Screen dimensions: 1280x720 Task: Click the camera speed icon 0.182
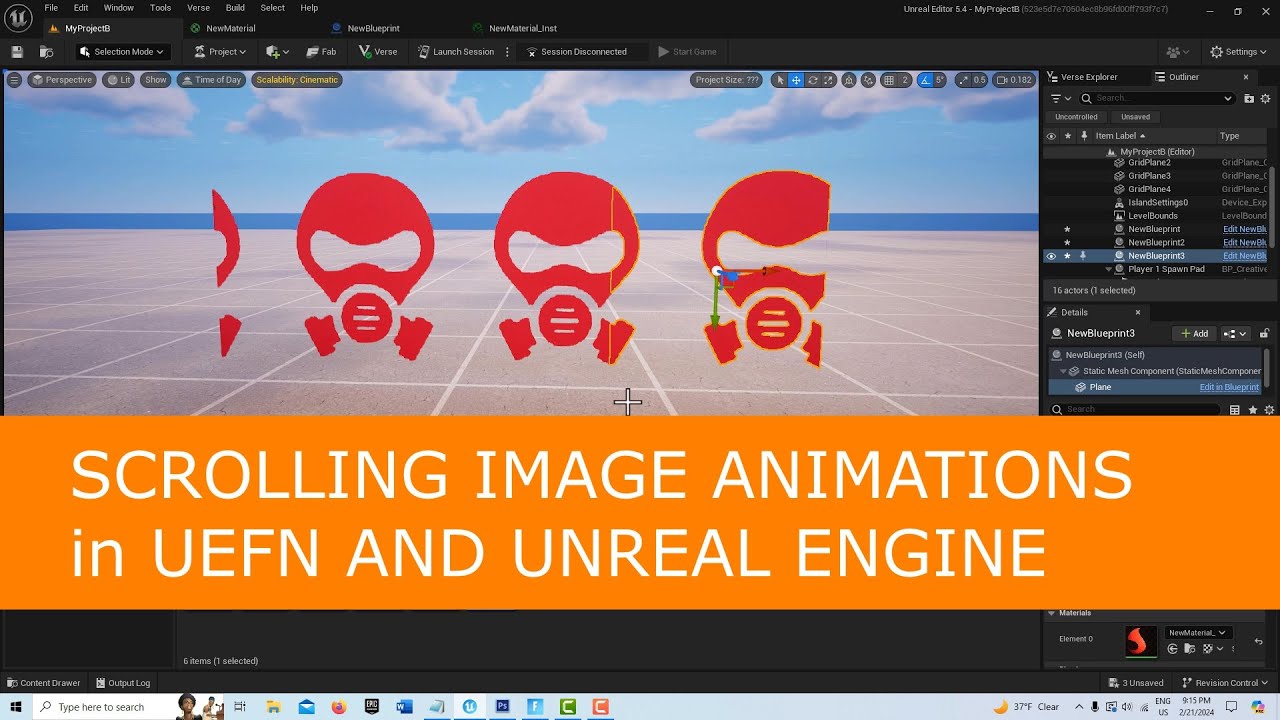pyautogui.click(x=1014, y=80)
